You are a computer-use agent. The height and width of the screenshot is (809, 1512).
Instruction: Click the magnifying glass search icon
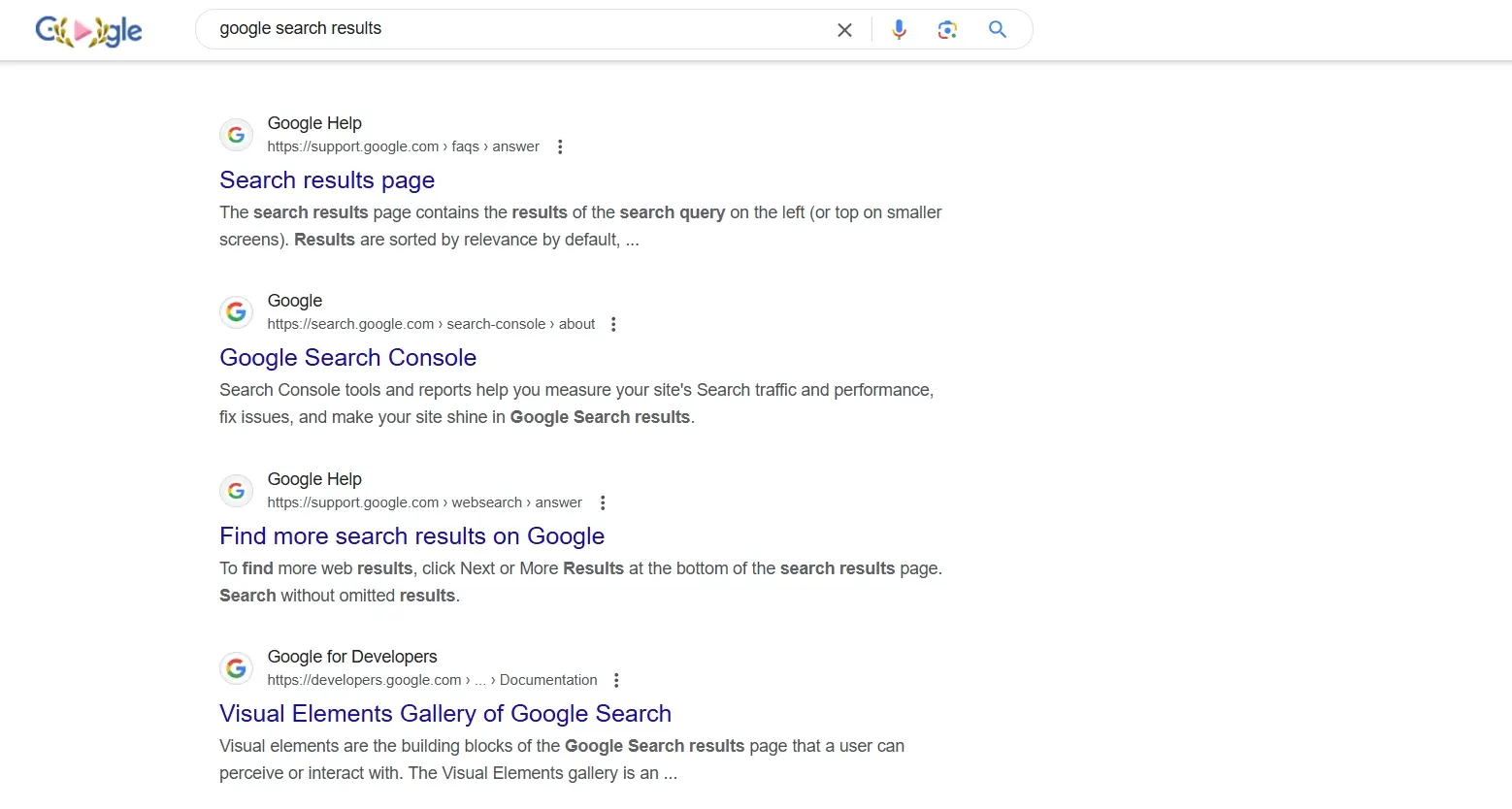[x=997, y=29]
